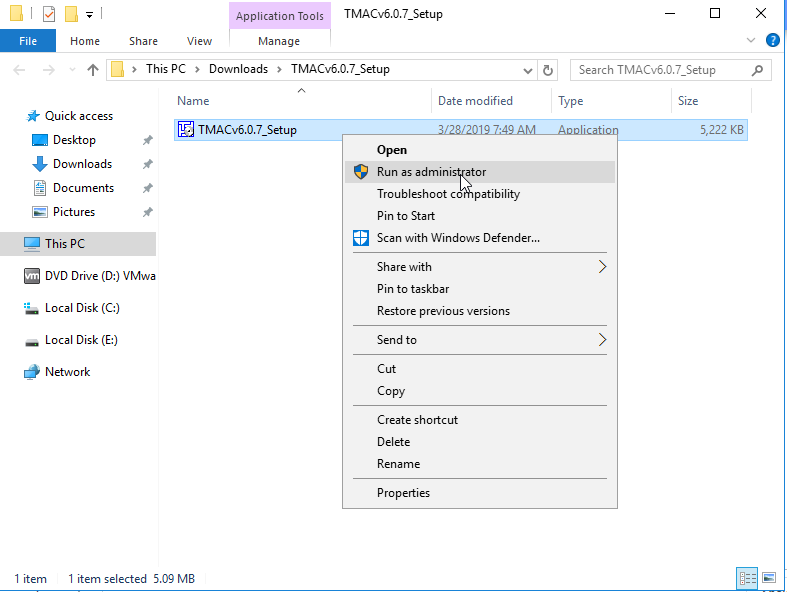Select Scan with Windows Defender

coord(479,238)
